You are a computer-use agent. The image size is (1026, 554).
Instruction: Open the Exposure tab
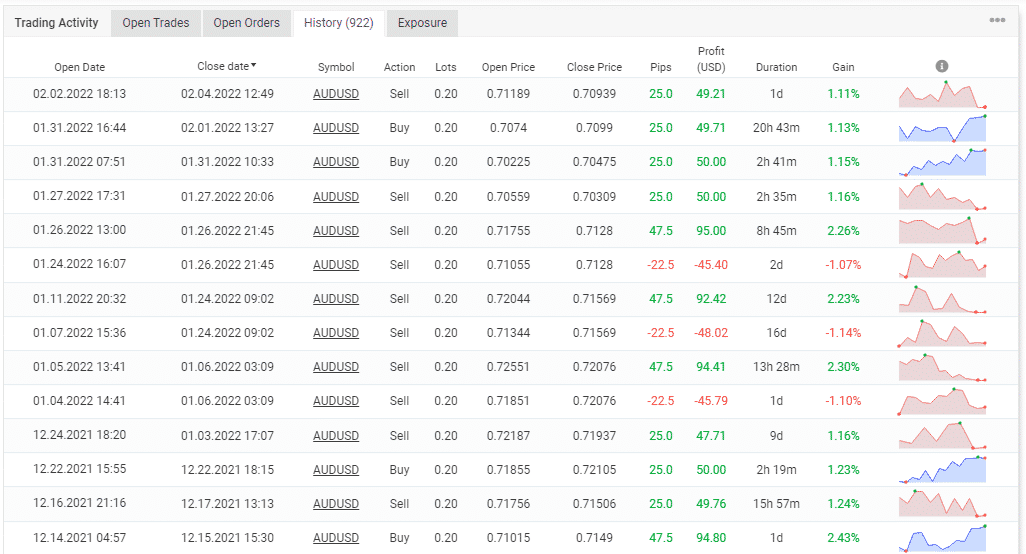pyautogui.click(x=422, y=23)
